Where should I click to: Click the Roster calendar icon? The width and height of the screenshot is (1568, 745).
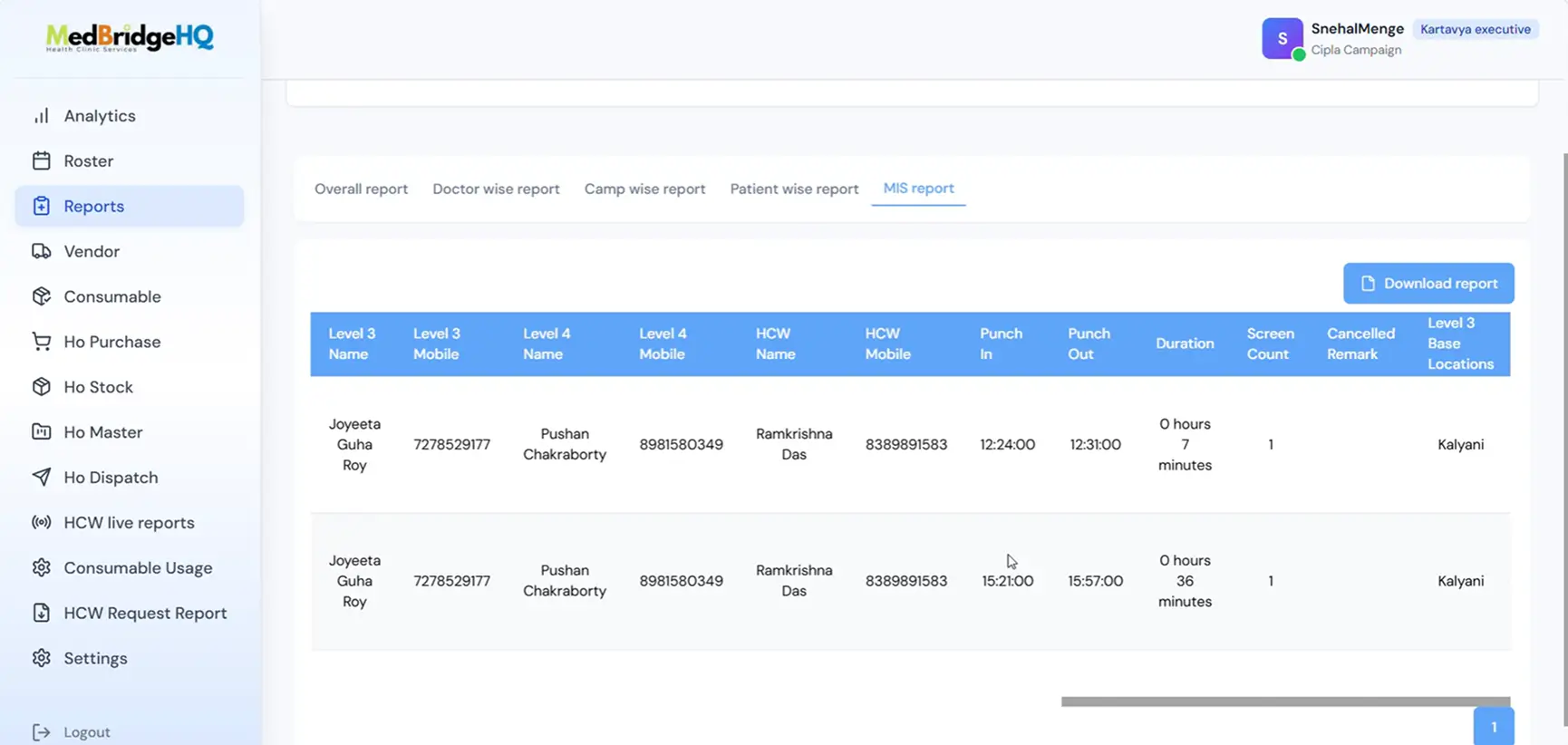42,161
